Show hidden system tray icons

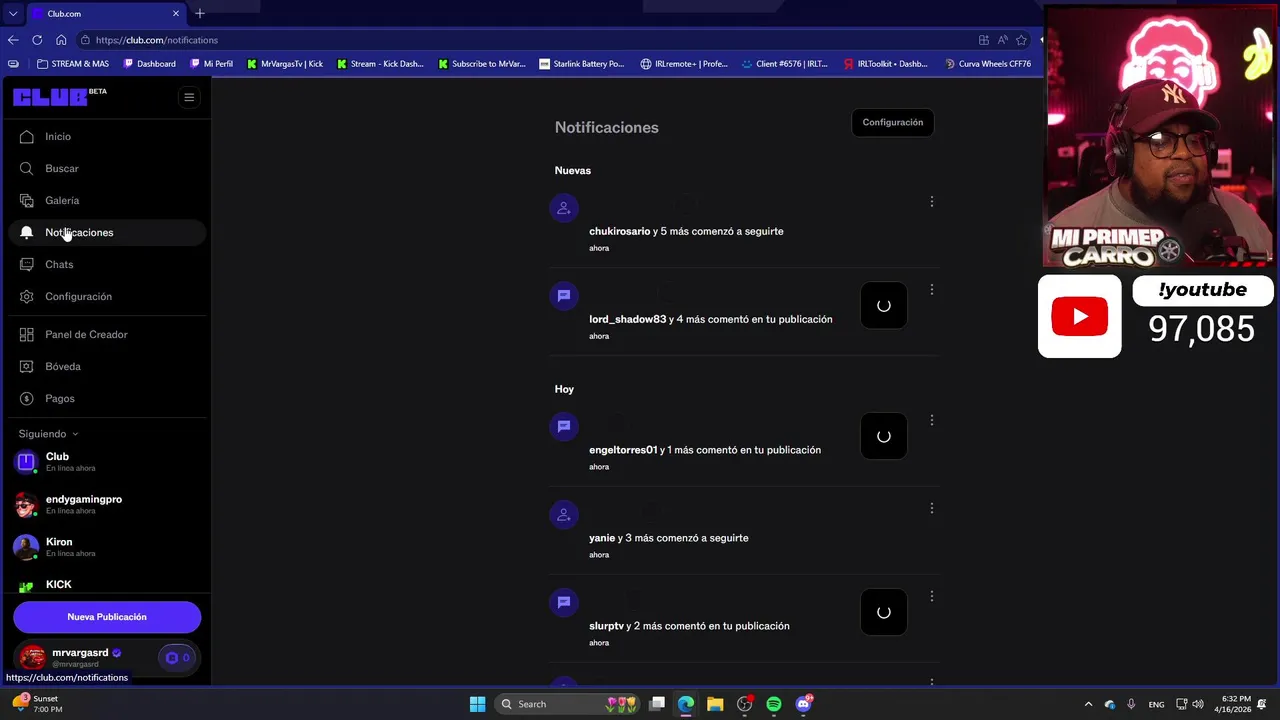(1088, 704)
